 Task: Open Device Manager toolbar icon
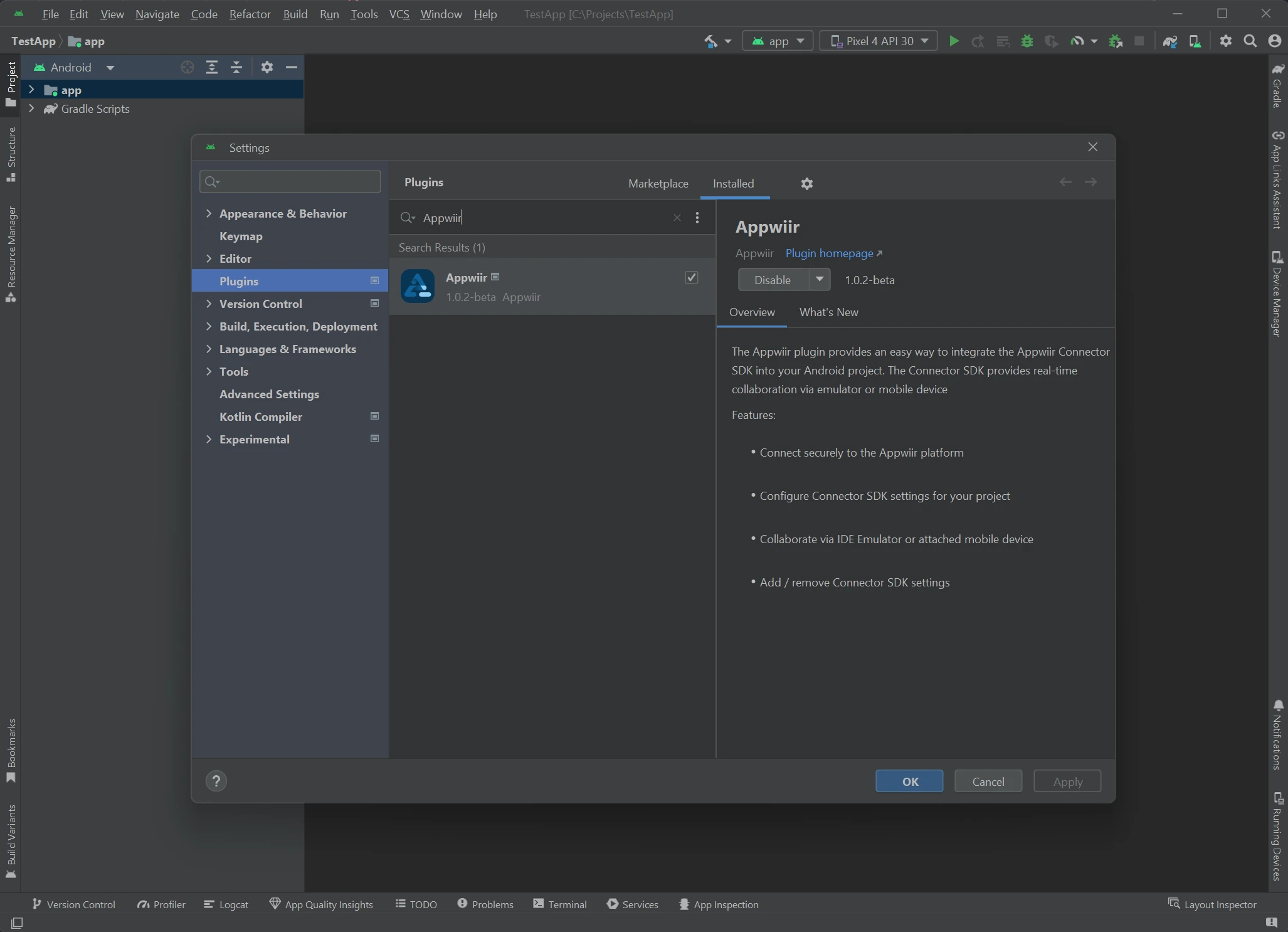tap(1195, 41)
